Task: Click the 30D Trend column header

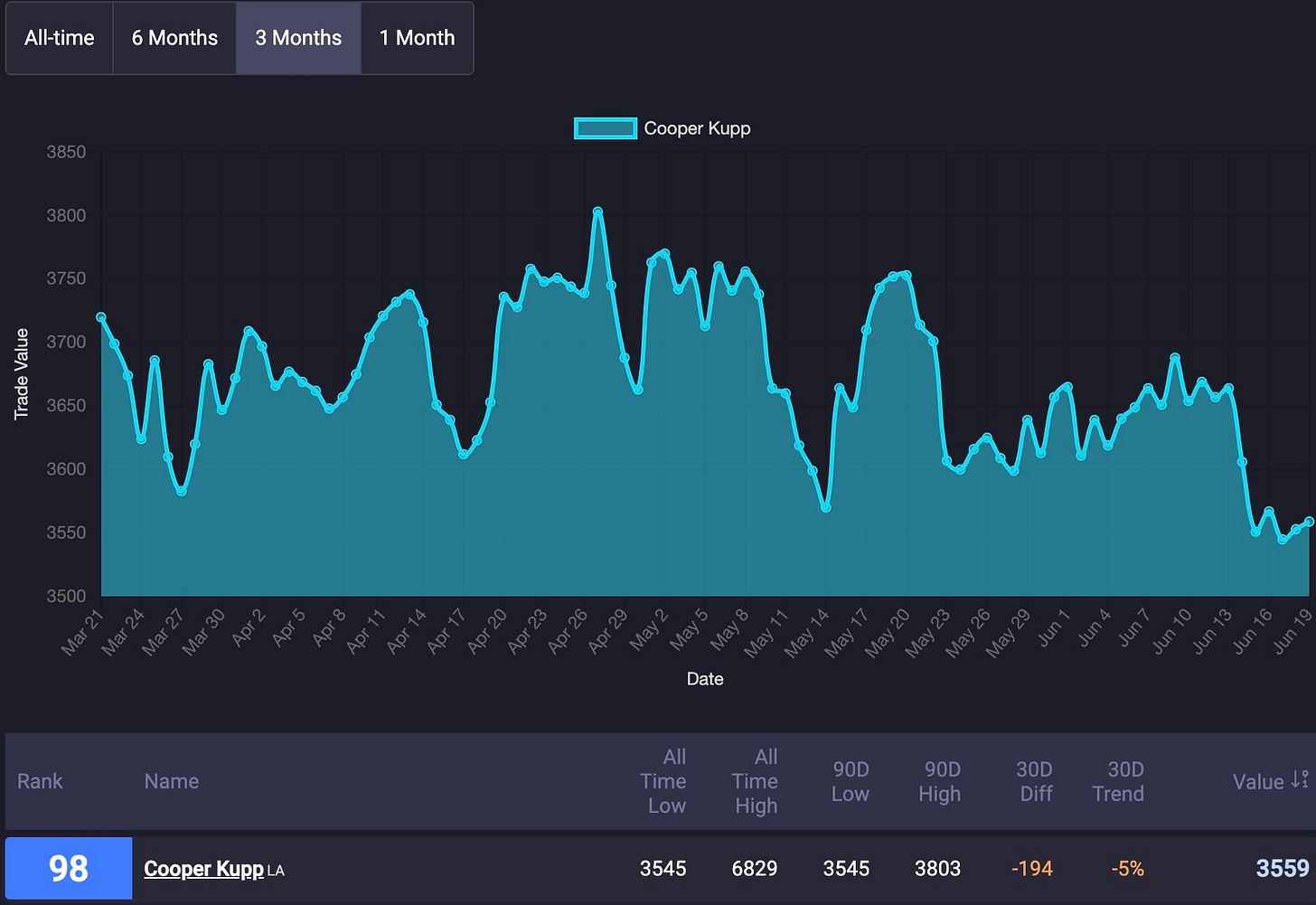Action: pos(1119,781)
